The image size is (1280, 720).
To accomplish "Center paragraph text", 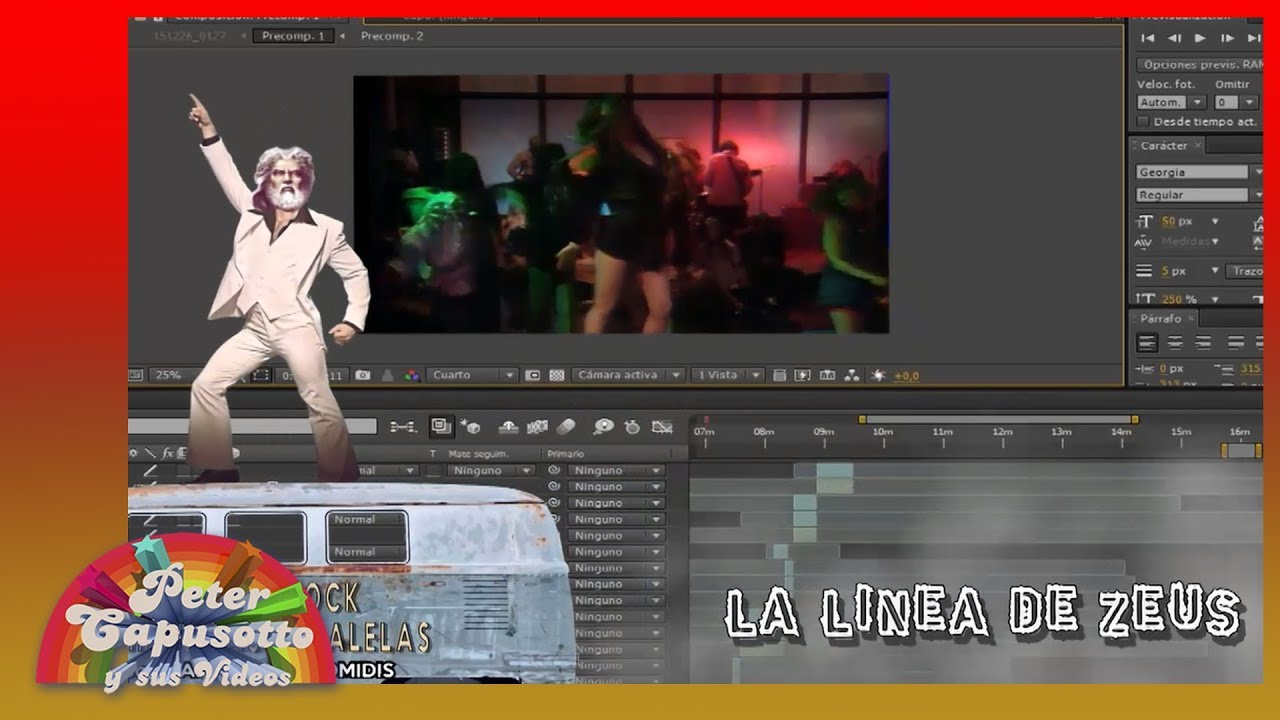I will coord(1175,342).
